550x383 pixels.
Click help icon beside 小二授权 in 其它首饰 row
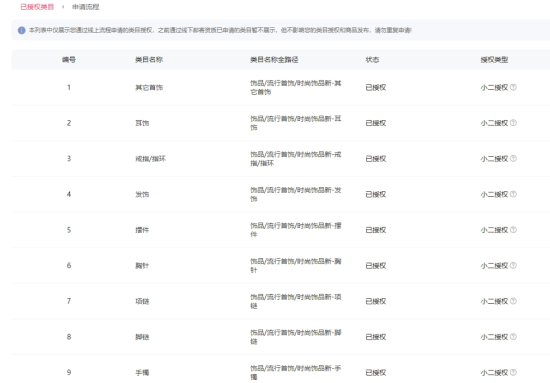click(x=513, y=87)
